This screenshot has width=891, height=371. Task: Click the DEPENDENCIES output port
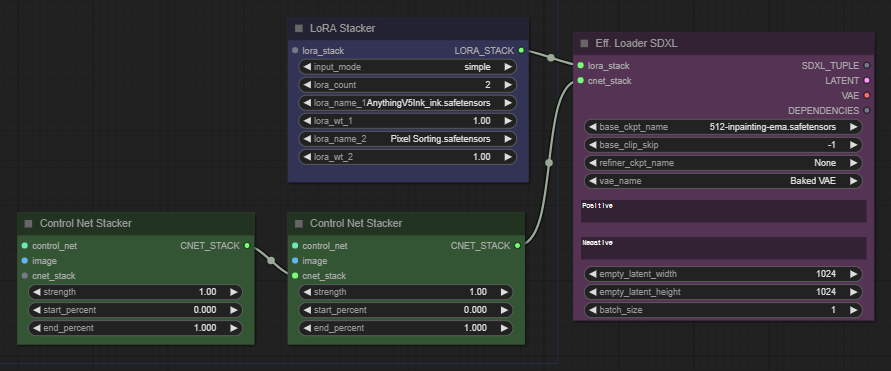(x=867, y=110)
